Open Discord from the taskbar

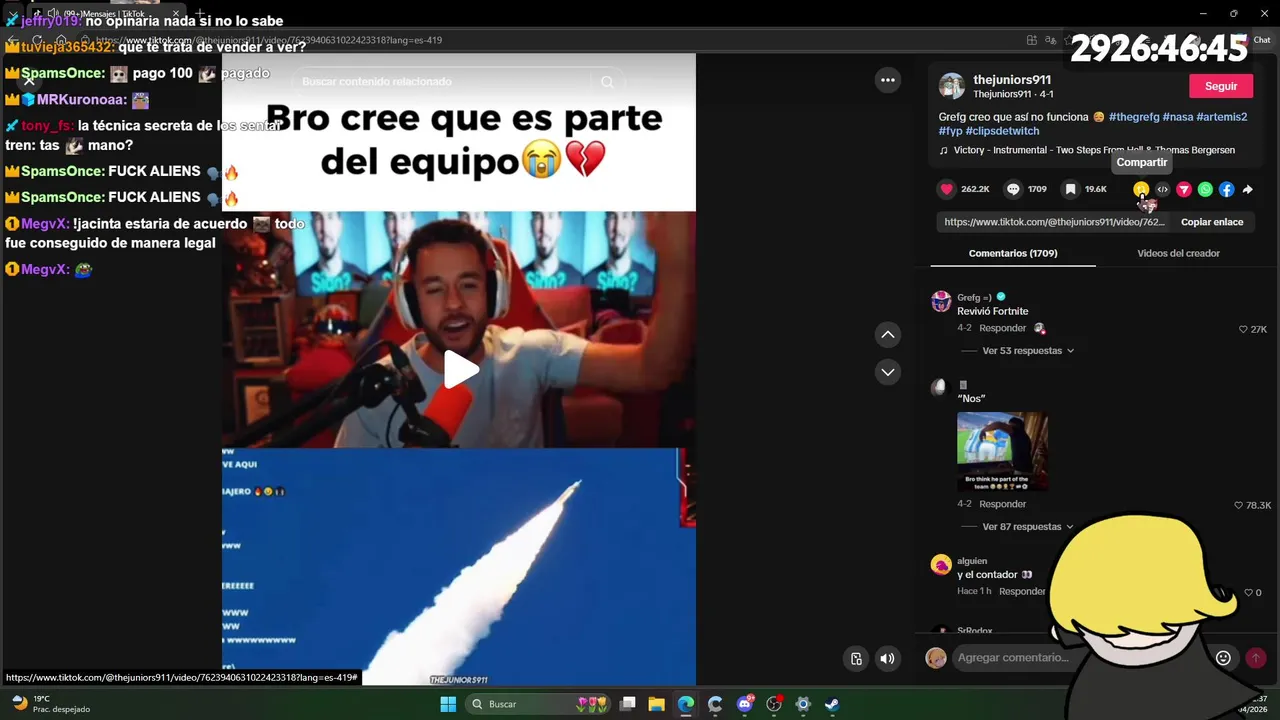coord(744,704)
